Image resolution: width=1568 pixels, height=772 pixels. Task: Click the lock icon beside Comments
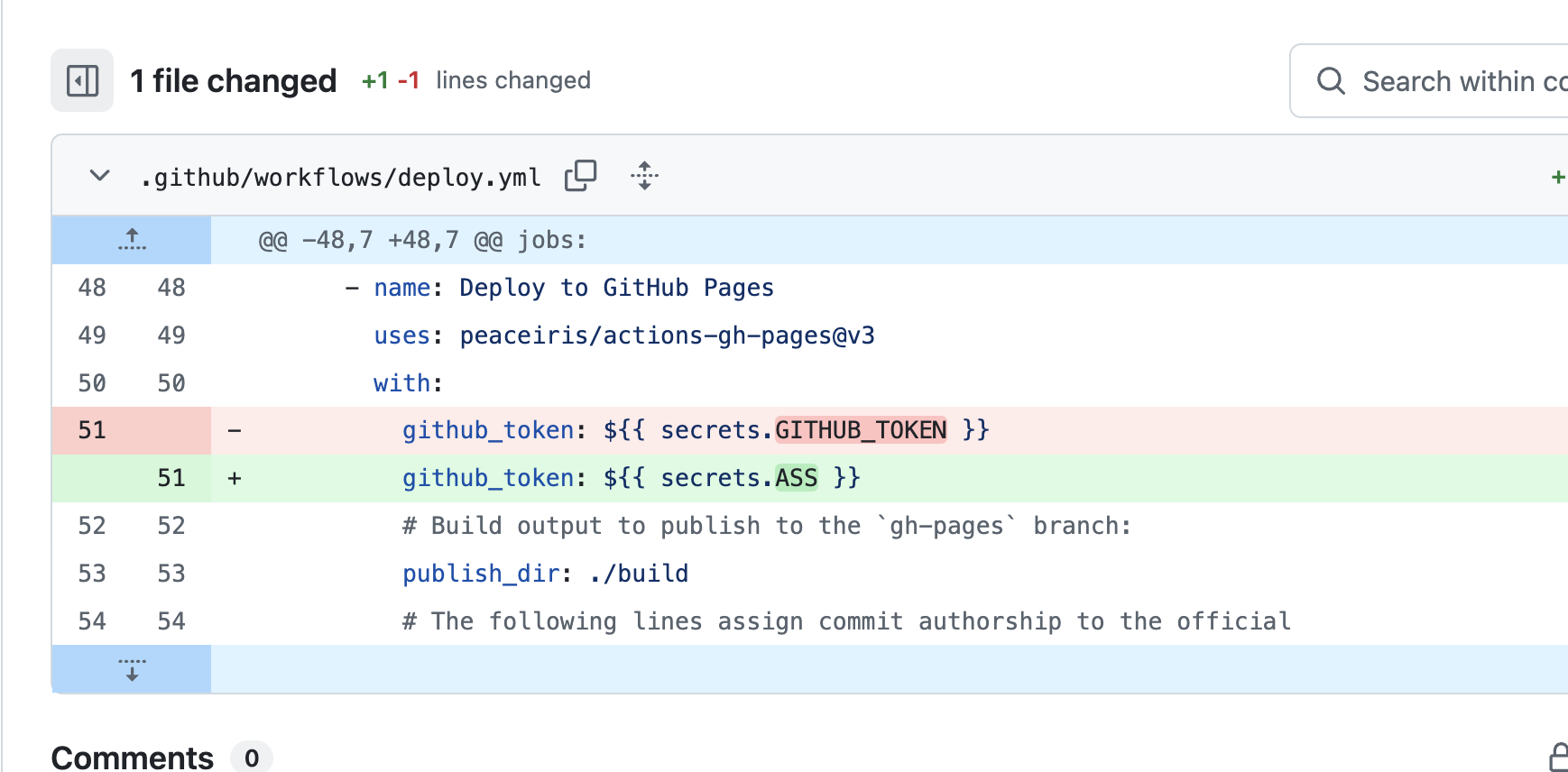click(1558, 757)
